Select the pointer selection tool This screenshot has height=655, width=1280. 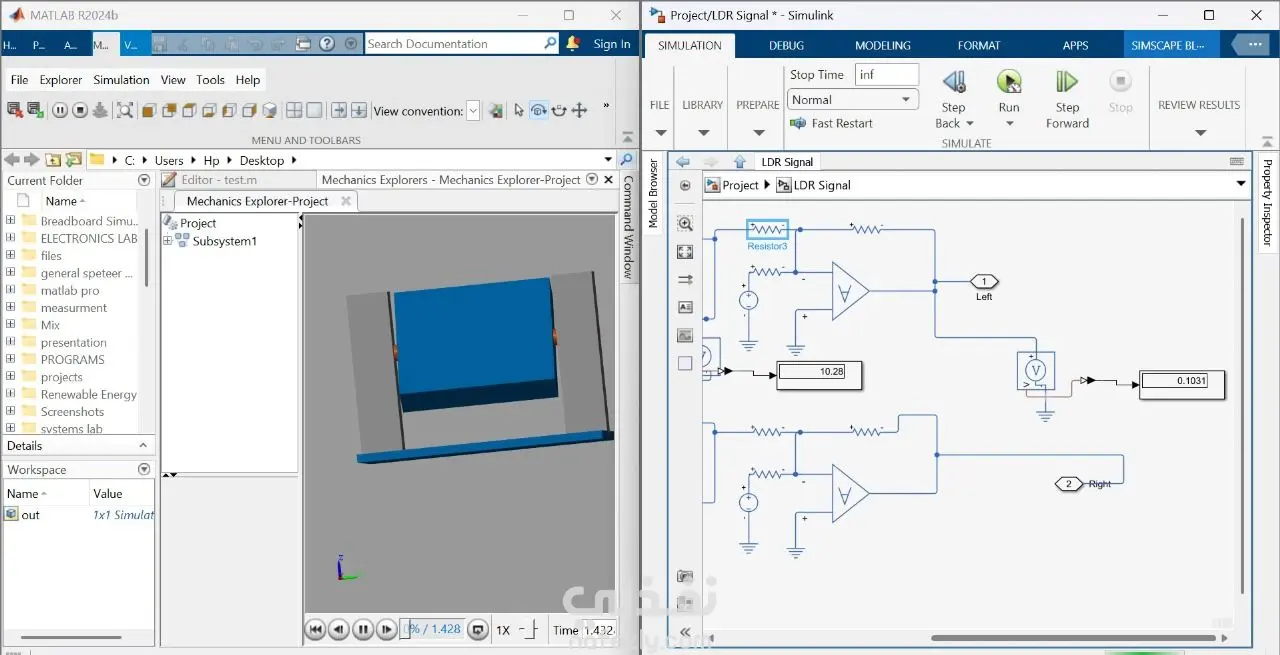tap(519, 111)
